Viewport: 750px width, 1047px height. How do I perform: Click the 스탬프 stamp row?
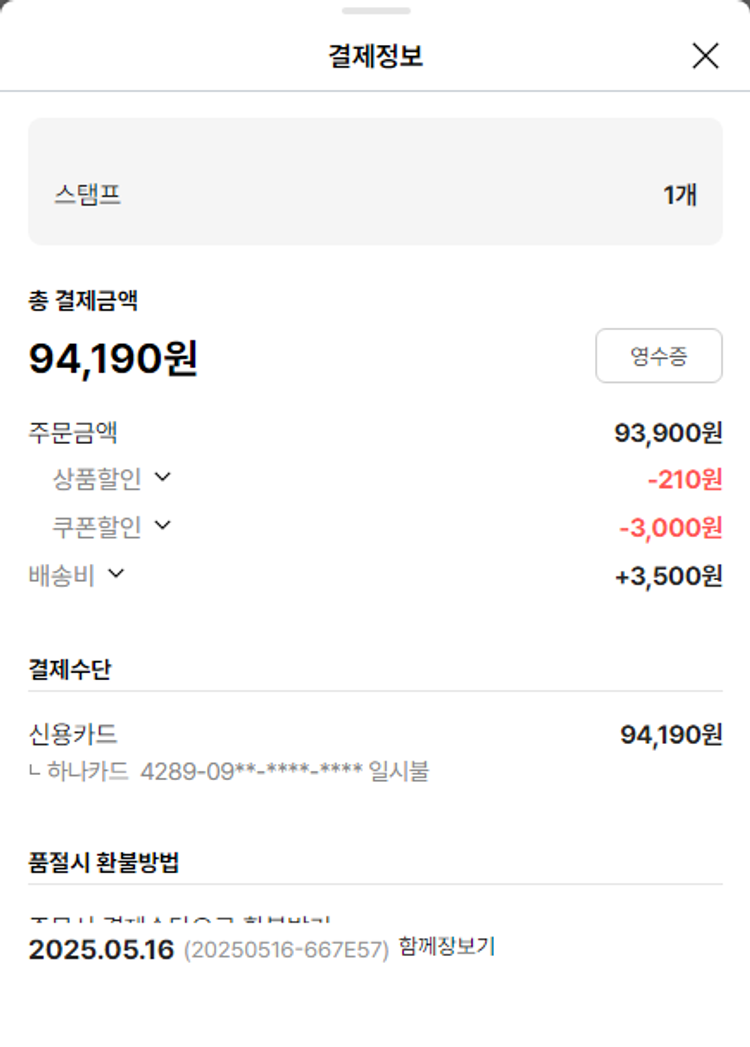click(x=375, y=194)
